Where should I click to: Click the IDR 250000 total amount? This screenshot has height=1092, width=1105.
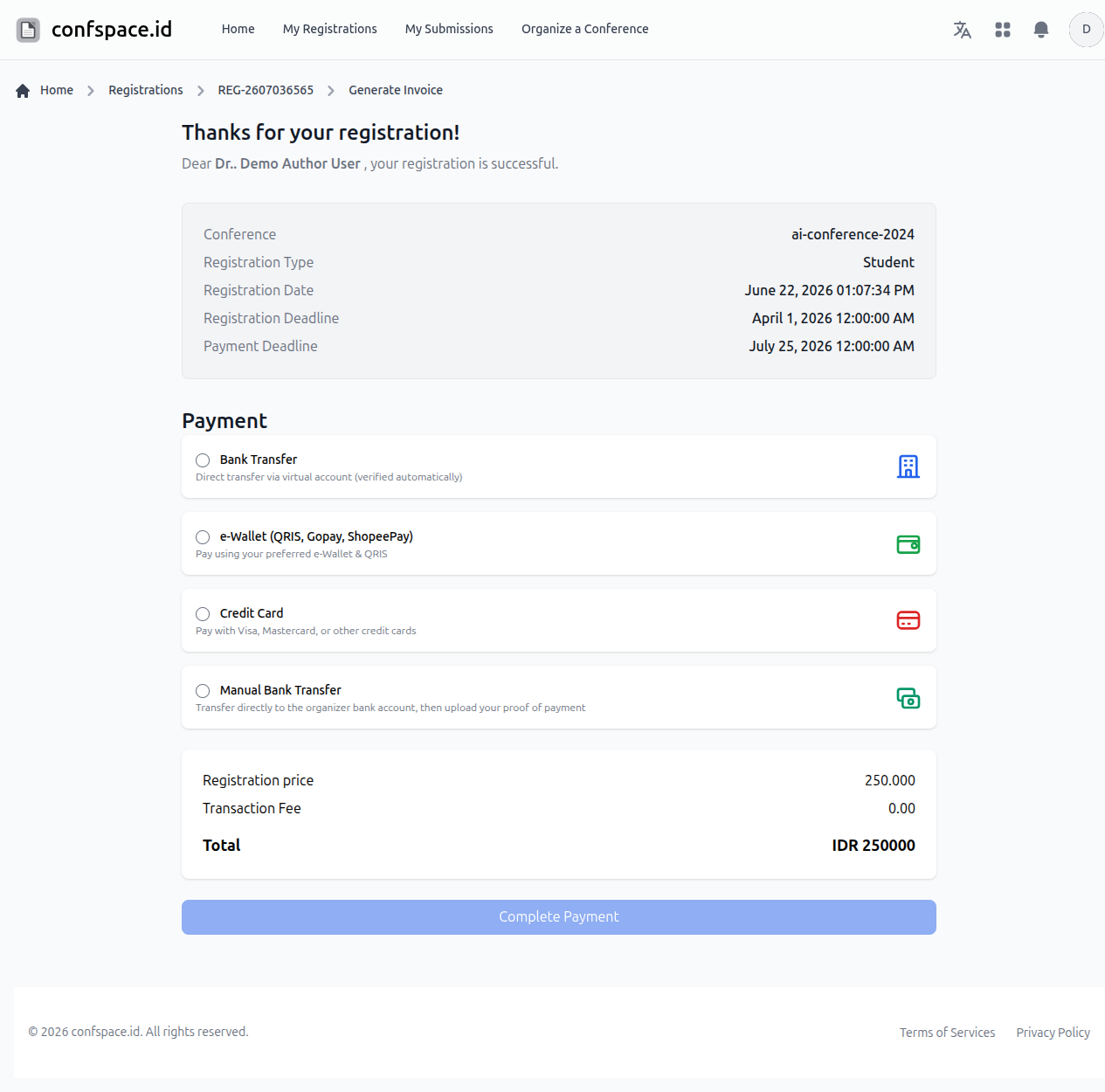[874, 845]
